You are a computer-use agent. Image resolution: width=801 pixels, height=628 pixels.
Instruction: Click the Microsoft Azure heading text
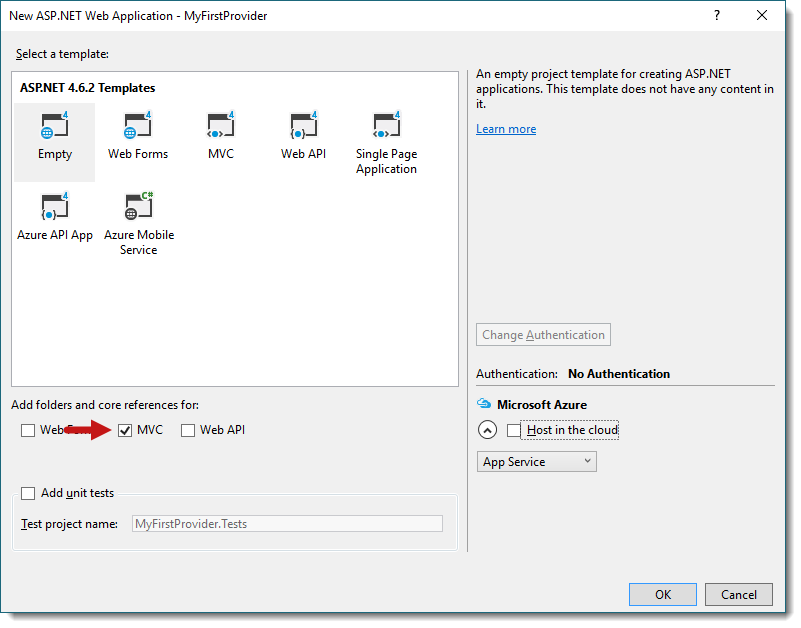click(x=542, y=405)
